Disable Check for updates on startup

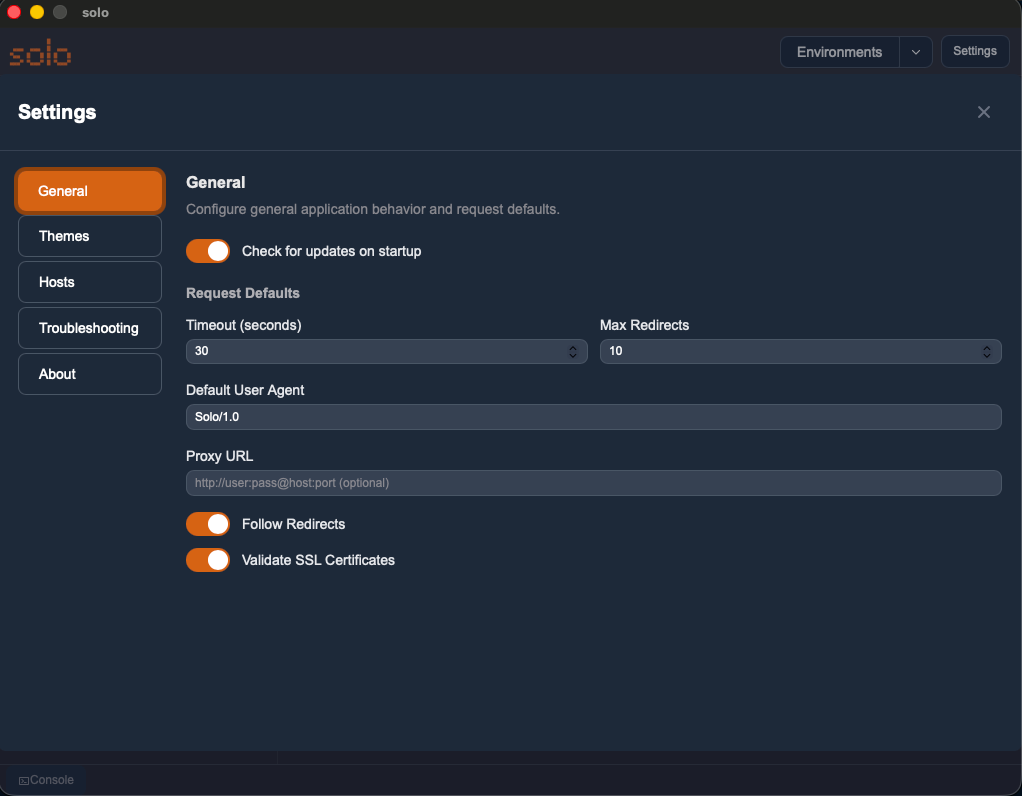coord(207,251)
